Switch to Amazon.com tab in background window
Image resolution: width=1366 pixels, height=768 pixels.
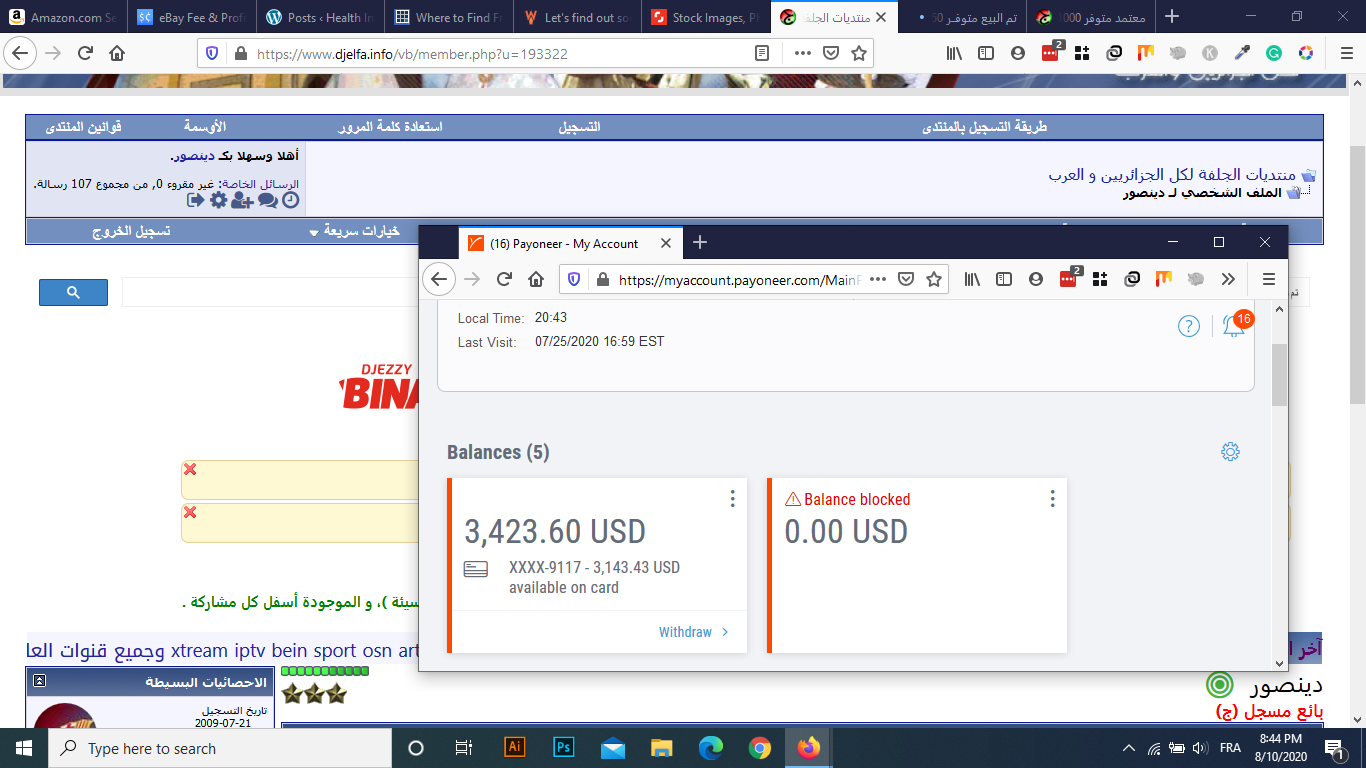click(x=64, y=17)
